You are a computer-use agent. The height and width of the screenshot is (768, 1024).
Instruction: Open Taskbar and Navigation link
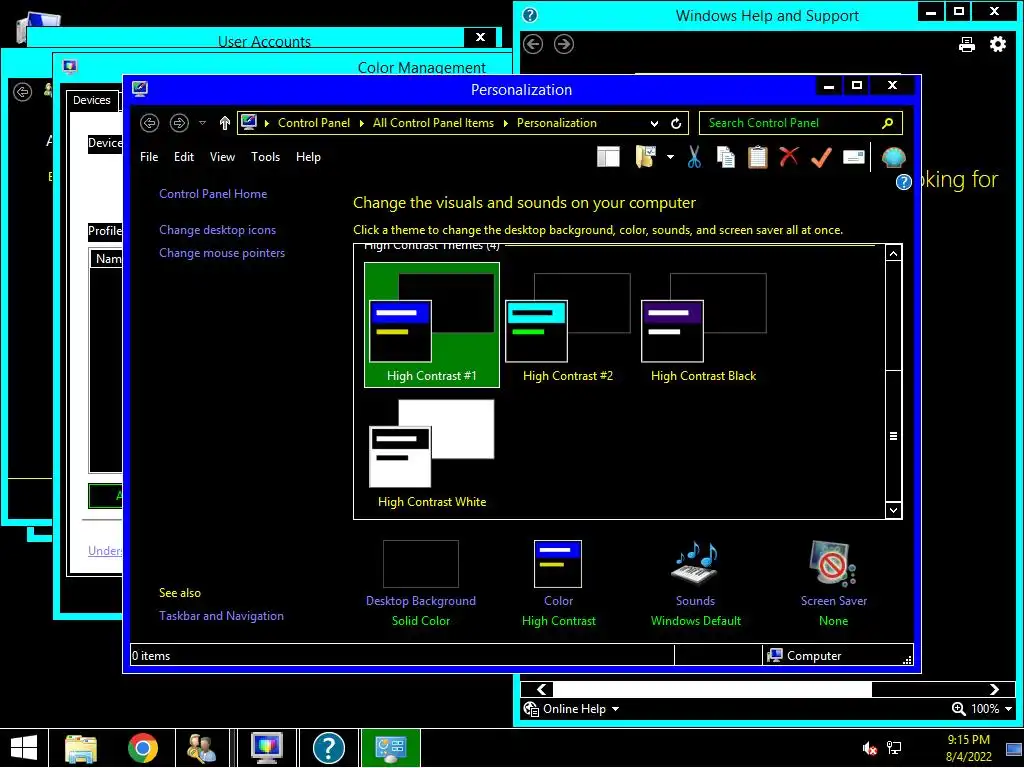coord(221,616)
